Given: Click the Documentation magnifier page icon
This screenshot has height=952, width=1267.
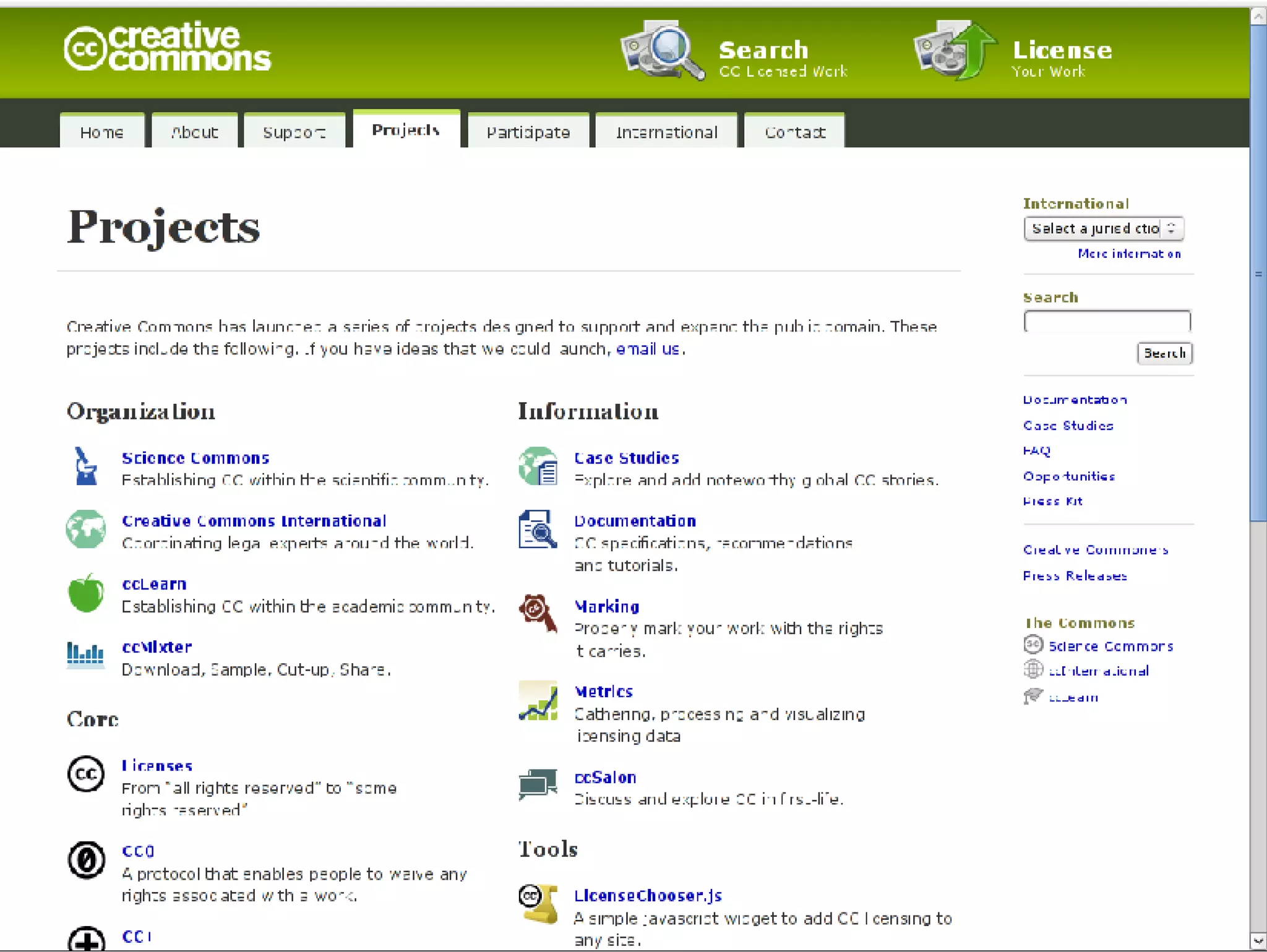Looking at the screenshot, I should pyautogui.click(x=538, y=530).
